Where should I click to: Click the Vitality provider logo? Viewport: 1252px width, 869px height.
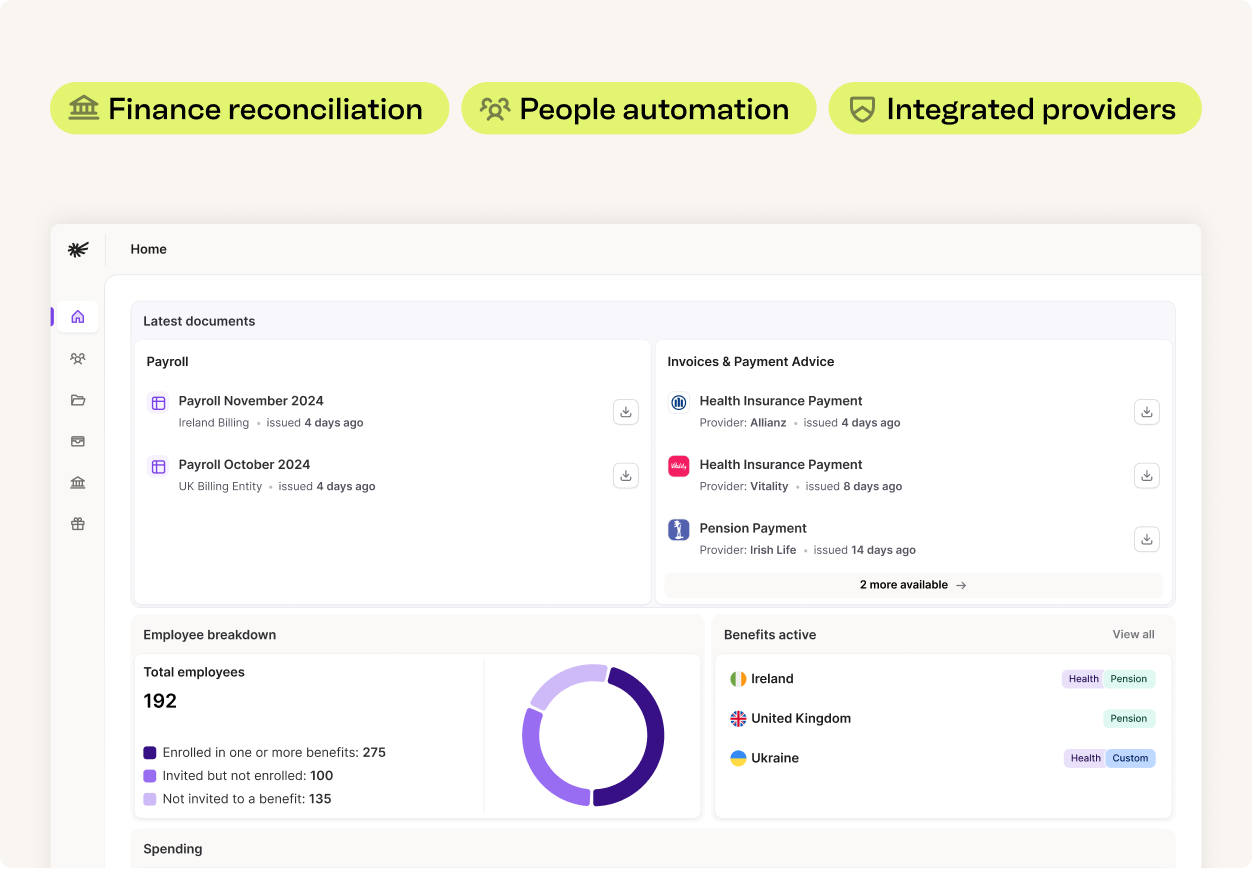click(x=679, y=466)
